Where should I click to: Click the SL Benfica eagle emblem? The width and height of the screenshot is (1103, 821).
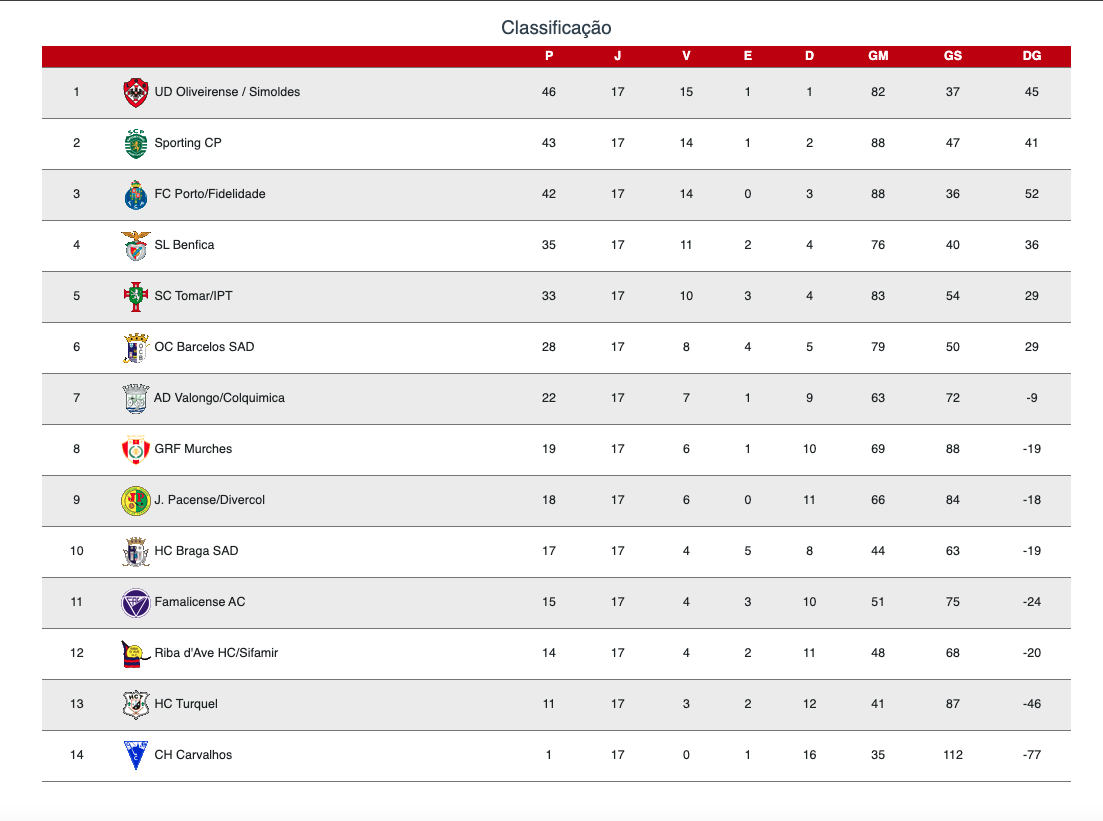coord(136,246)
